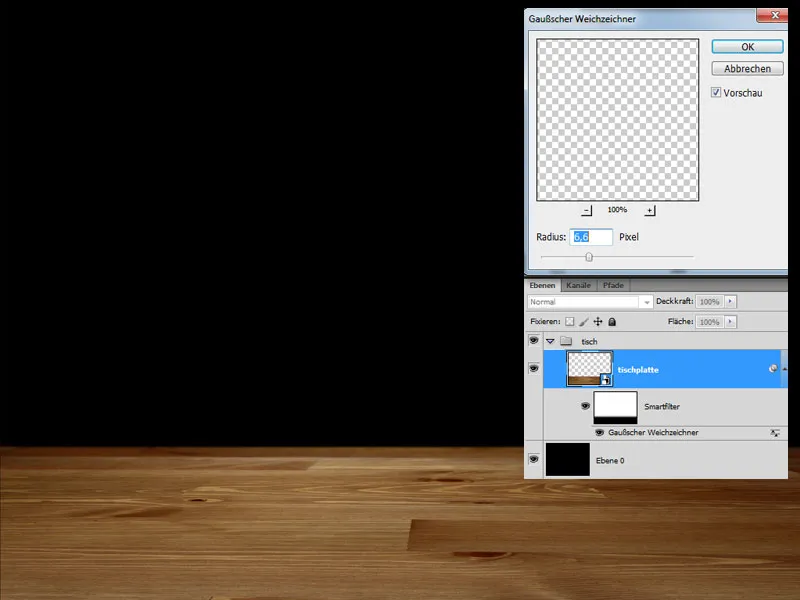This screenshot has height=600, width=800.
Task: Click the tisch group folder icon
Action: pos(566,341)
